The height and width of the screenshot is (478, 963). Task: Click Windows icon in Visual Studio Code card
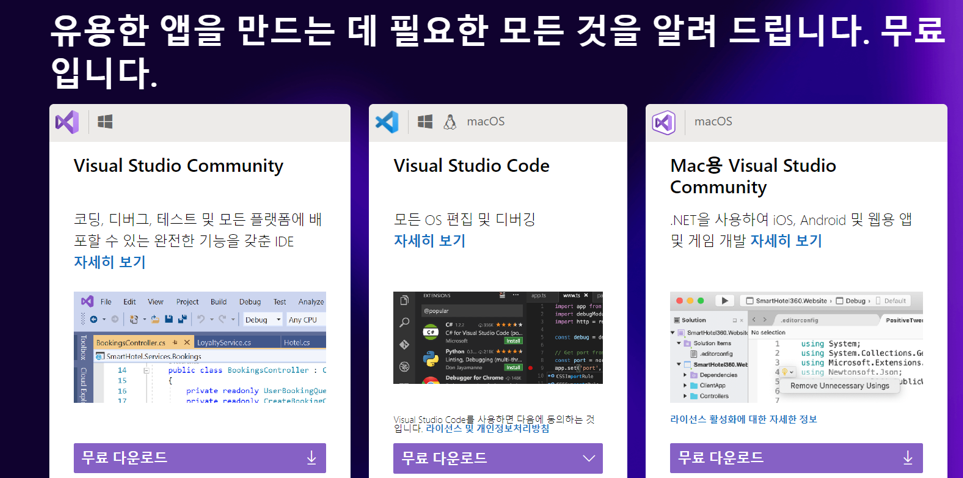point(425,122)
